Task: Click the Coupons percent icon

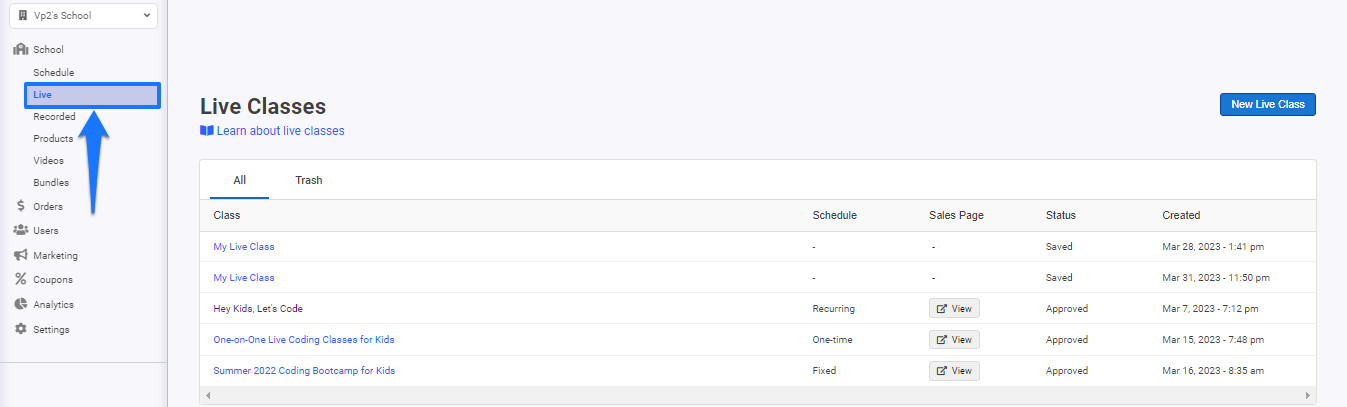Action: click(x=20, y=279)
